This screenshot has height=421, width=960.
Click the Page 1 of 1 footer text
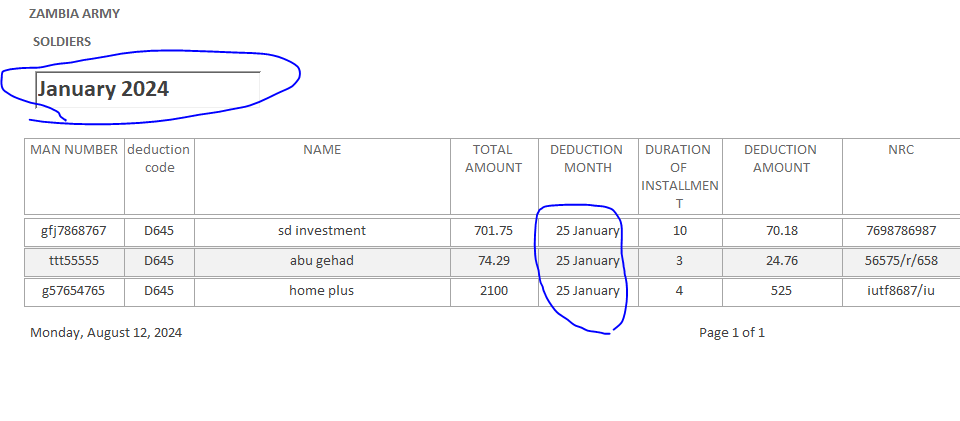coord(732,333)
